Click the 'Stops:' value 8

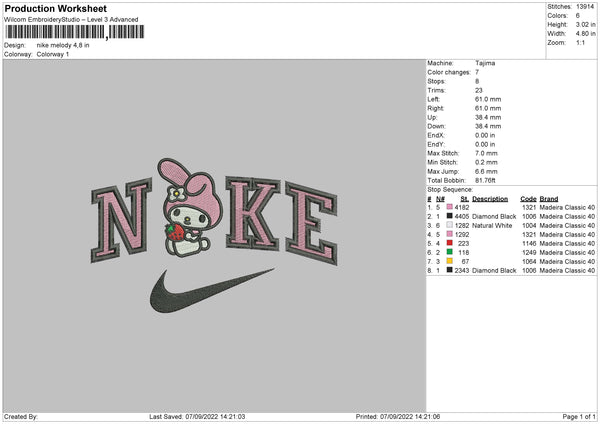tap(477, 81)
